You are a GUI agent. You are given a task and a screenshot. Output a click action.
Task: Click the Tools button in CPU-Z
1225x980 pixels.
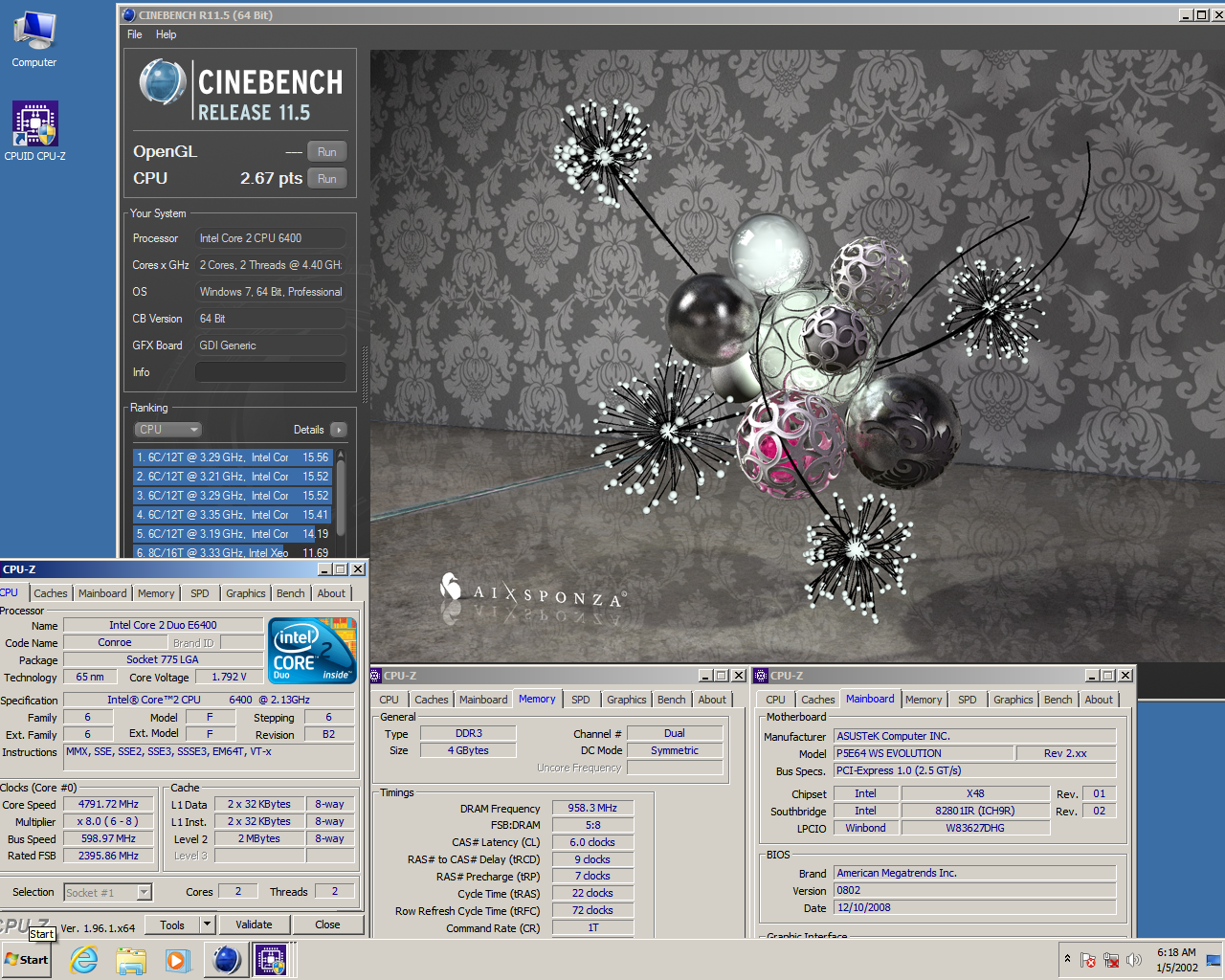172,924
